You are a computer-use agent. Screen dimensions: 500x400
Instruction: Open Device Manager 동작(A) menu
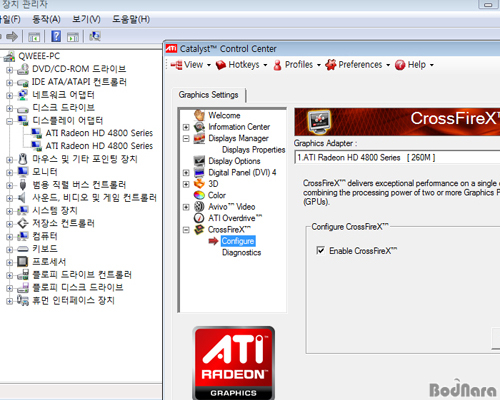point(46,19)
